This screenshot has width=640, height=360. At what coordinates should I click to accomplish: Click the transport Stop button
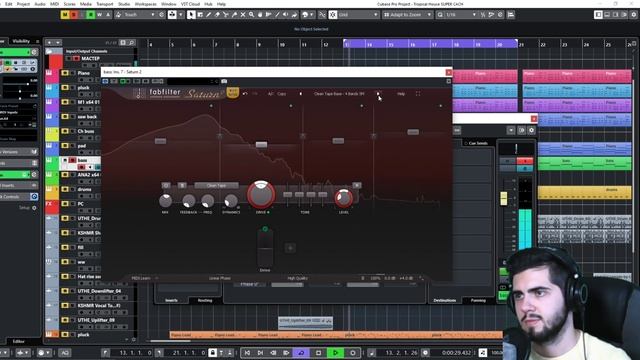click(318, 353)
